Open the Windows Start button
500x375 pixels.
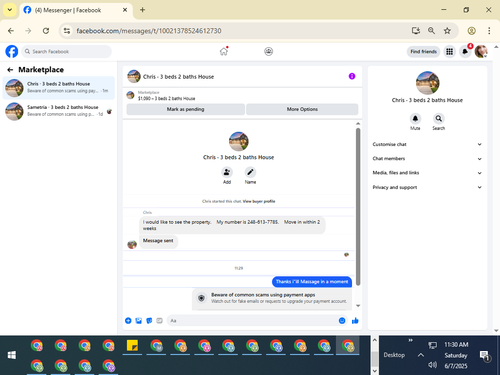coord(12,355)
